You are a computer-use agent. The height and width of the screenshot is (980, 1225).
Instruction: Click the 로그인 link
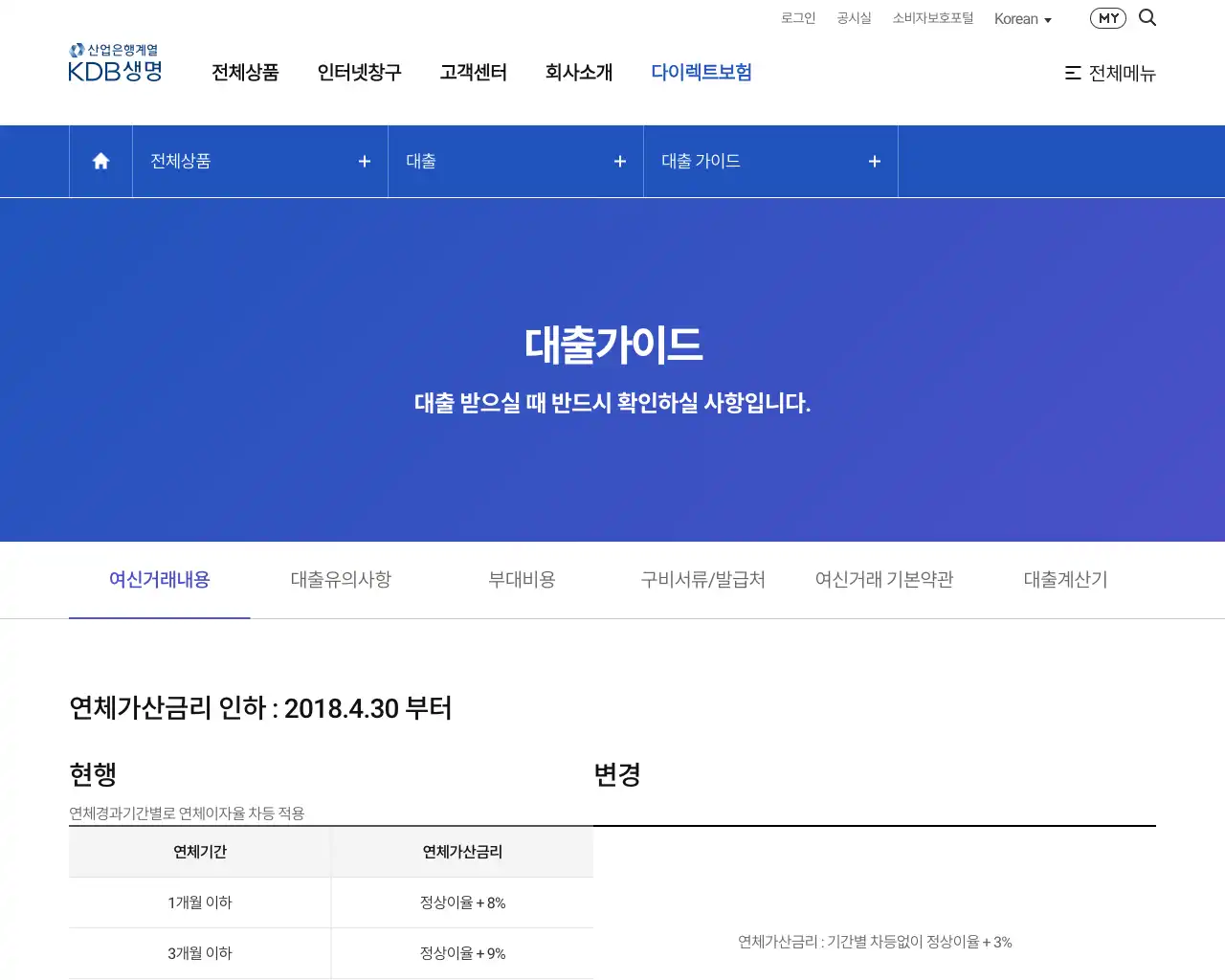(797, 18)
